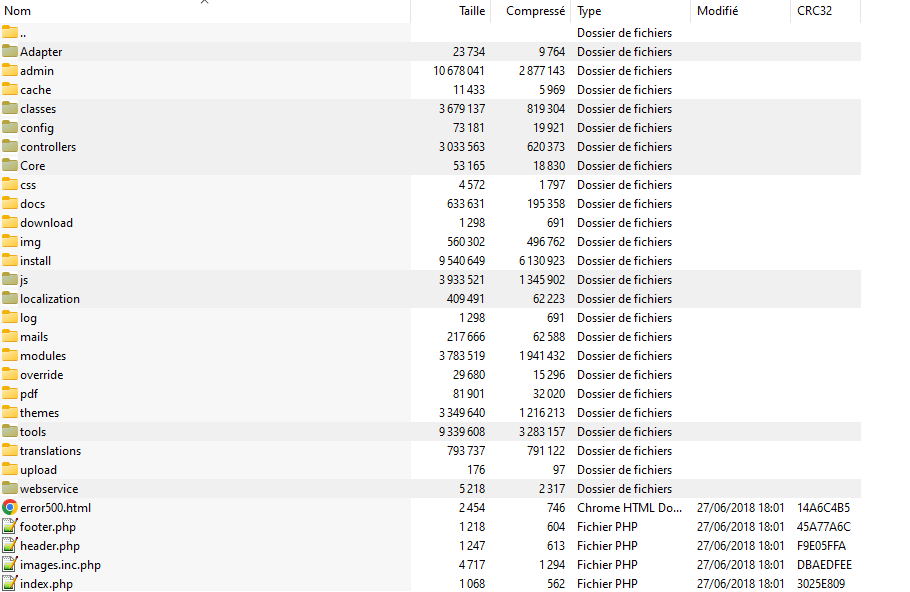The height and width of the screenshot is (592, 910).
Task: Click modified date of index.php row
Action: [x=741, y=584]
